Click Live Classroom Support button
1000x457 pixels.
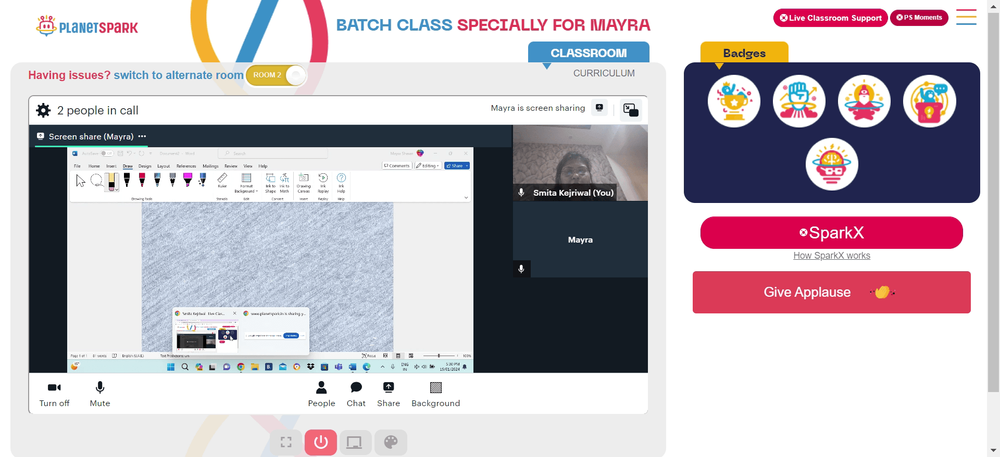click(x=830, y=18)
